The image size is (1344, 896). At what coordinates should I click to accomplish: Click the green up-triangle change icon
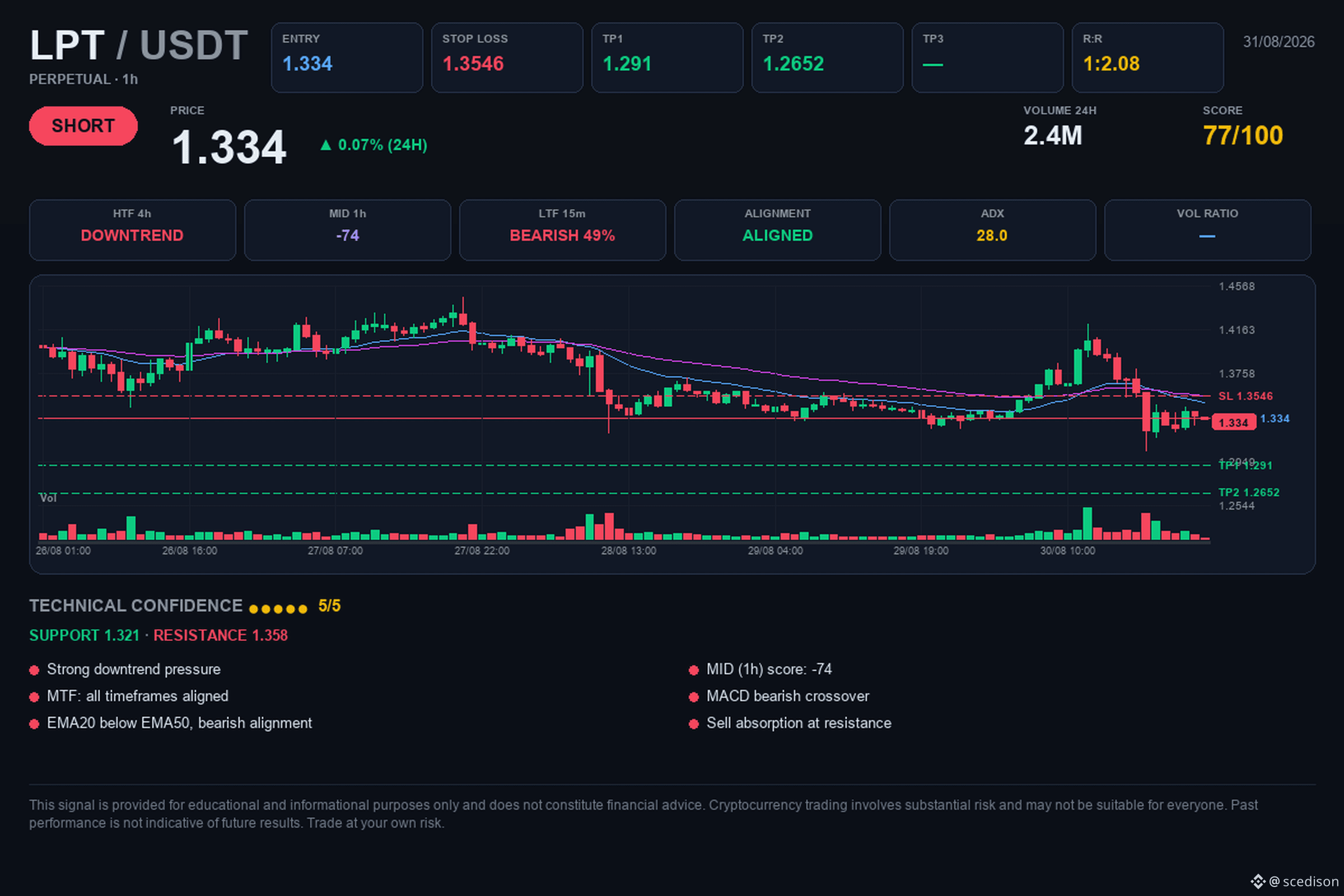pos(326,145)
